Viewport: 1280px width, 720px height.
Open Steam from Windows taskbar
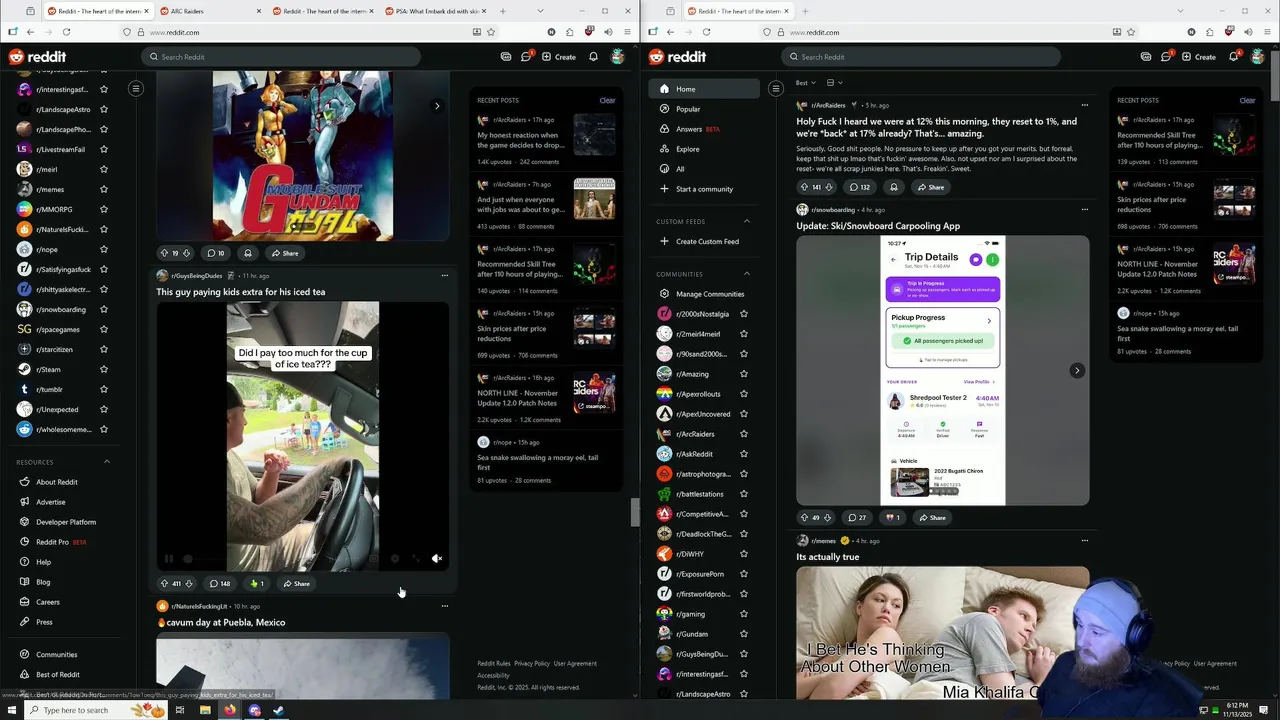pyautogui.click(x=279, y=710)
